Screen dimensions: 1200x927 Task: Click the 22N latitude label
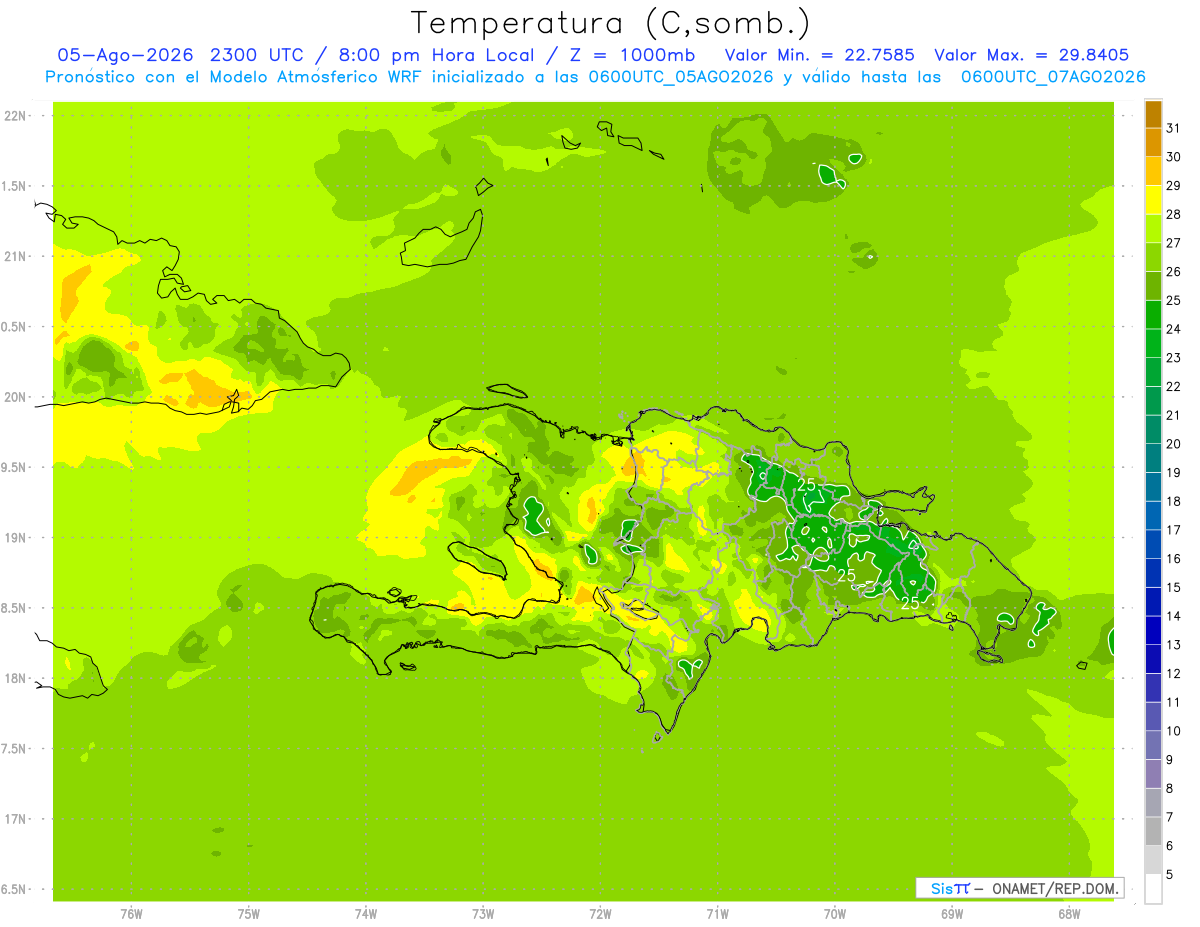tap(17, 116)
